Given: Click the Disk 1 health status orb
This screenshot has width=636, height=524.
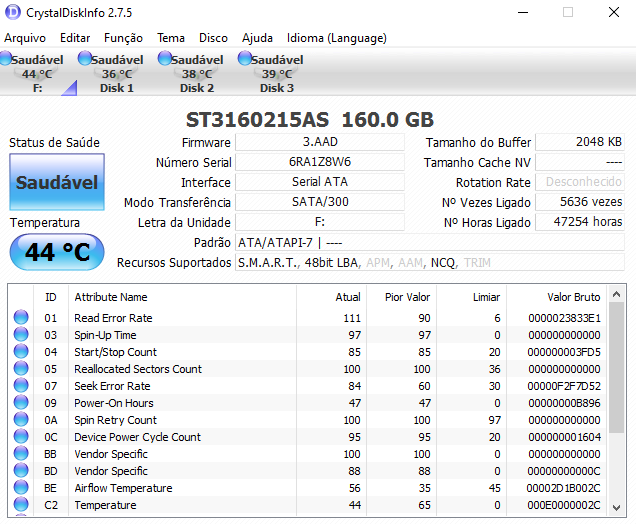Looking at the screenshot, I should click(x=85, y=58).
